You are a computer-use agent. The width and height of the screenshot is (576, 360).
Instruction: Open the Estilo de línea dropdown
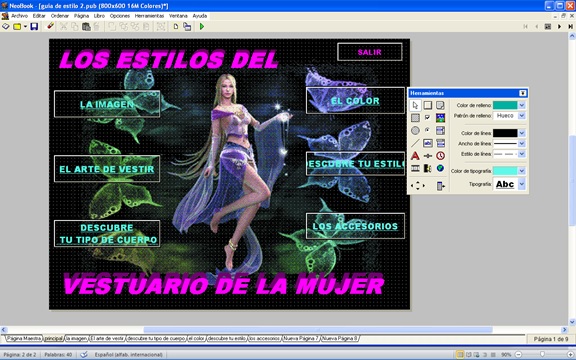pos(522,154)
